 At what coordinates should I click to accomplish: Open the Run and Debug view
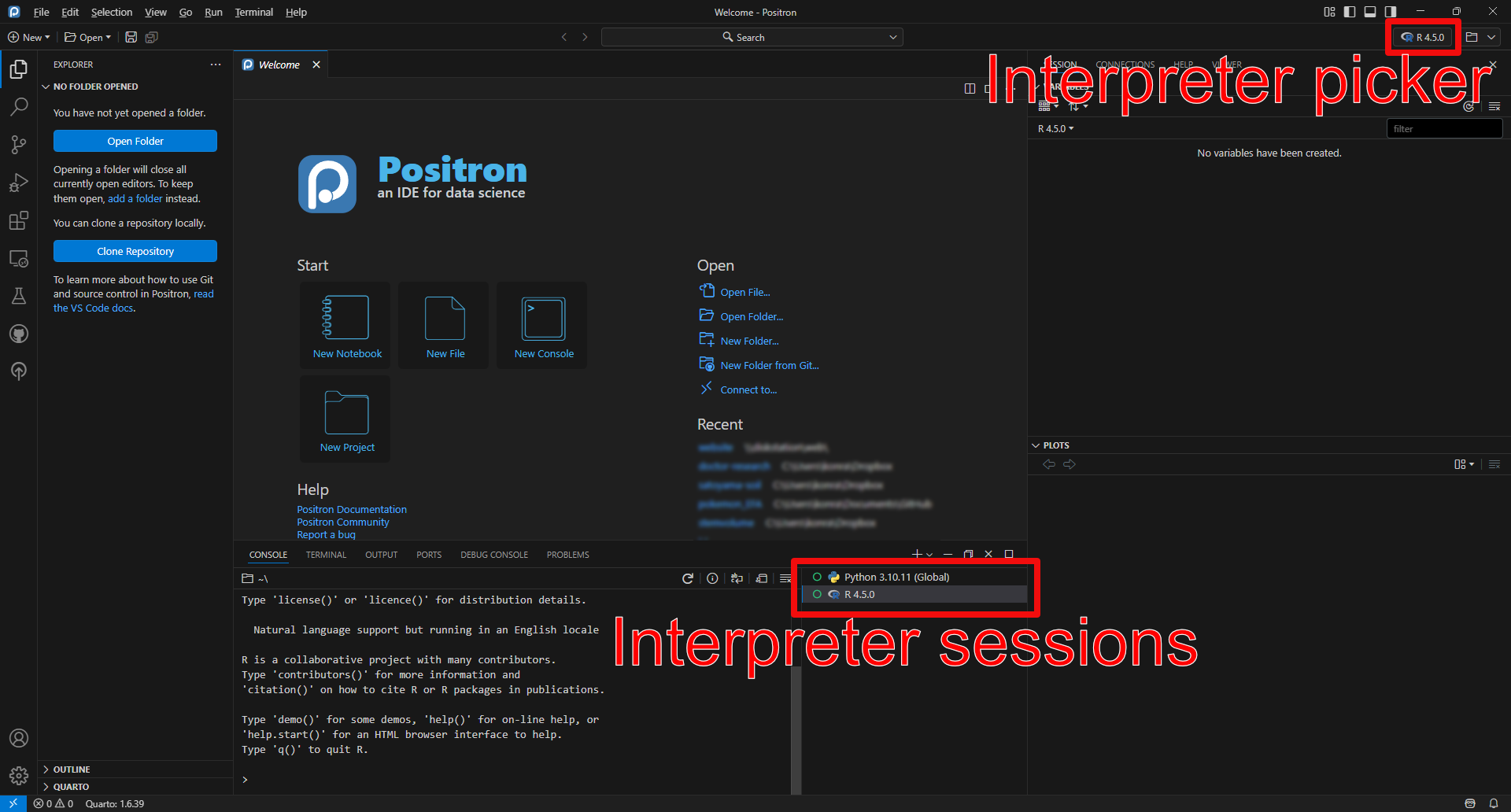pos(18,183)
